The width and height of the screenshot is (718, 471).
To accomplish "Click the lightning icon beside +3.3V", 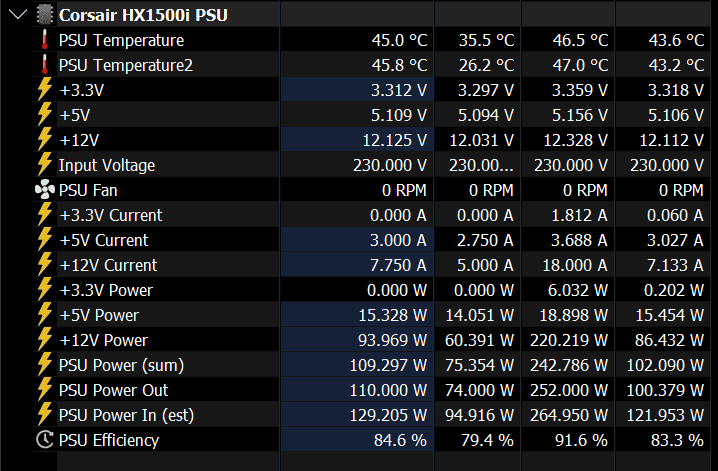I will (44, 89).
